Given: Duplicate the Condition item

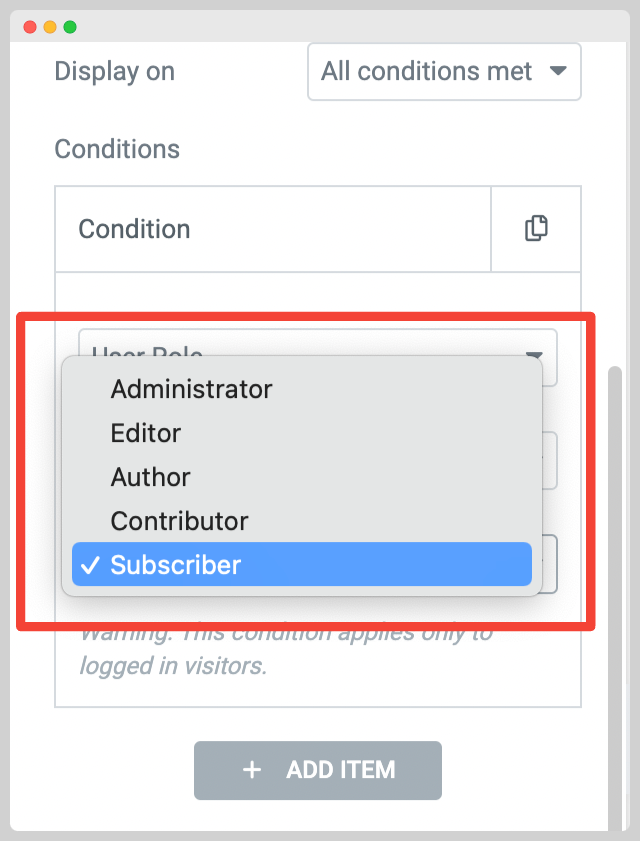Looking at the screenshot, I should coord(536,228).
